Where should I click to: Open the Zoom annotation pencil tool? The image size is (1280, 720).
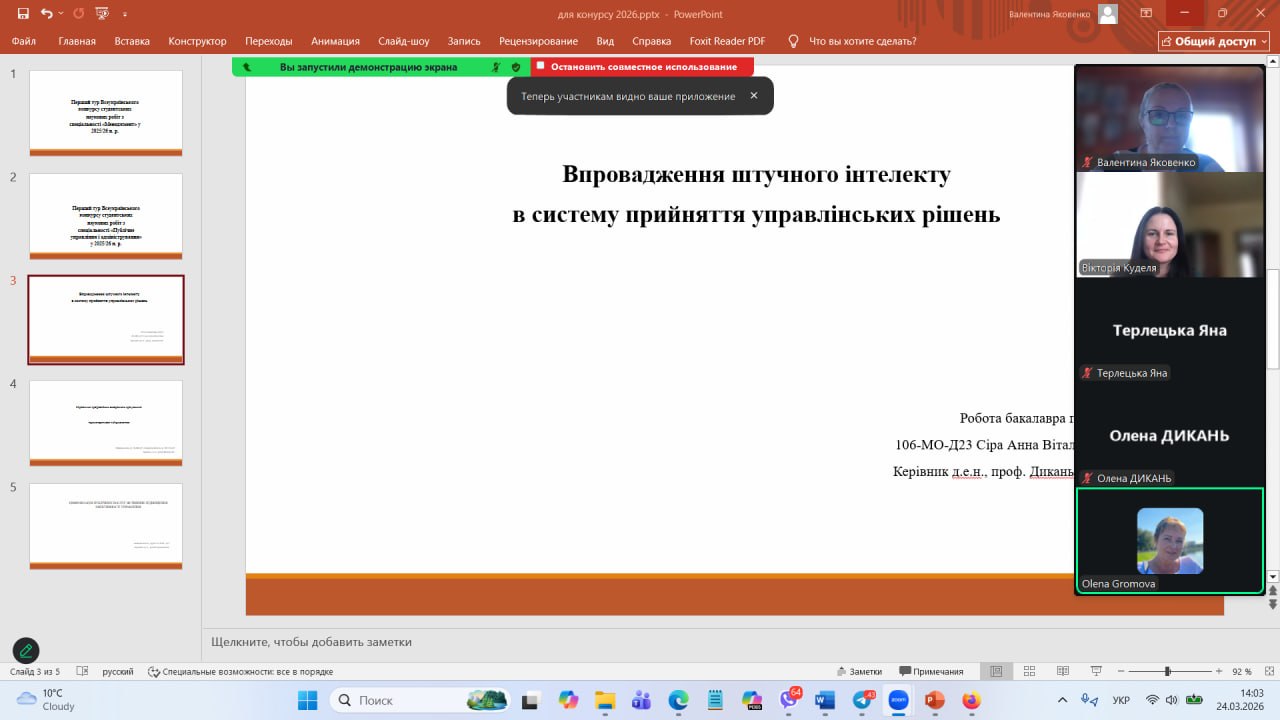pyautogui.click(x=26, y=651)
